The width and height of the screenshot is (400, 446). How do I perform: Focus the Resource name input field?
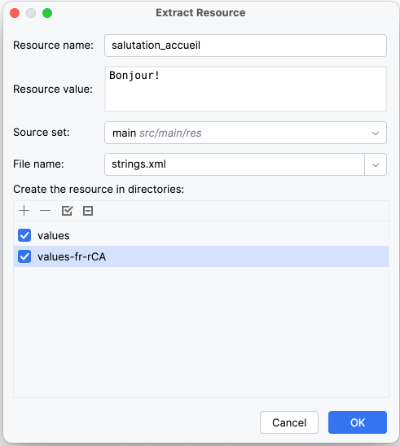tap(245, 45)
